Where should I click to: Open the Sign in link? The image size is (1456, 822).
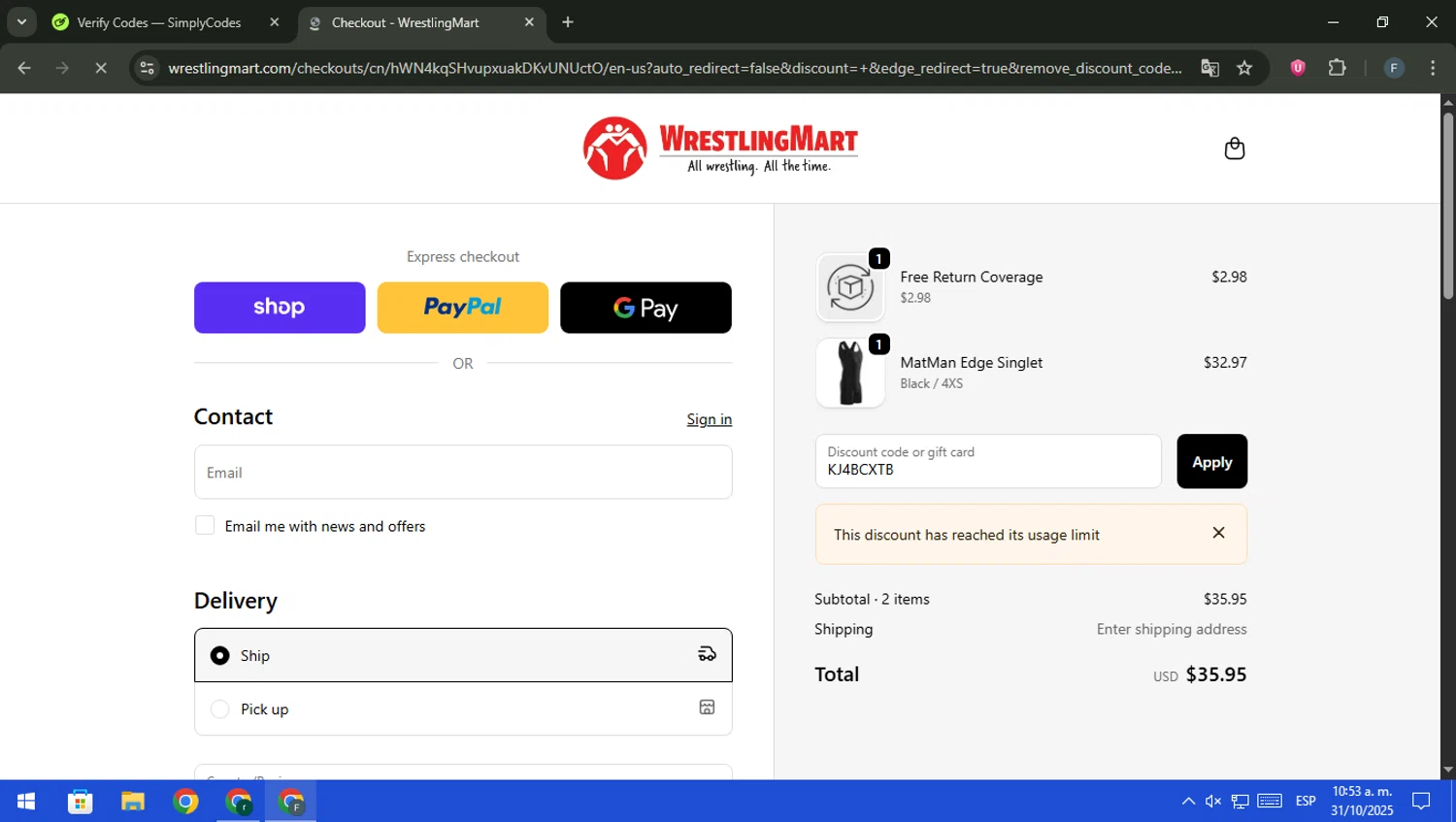(709, 419)
